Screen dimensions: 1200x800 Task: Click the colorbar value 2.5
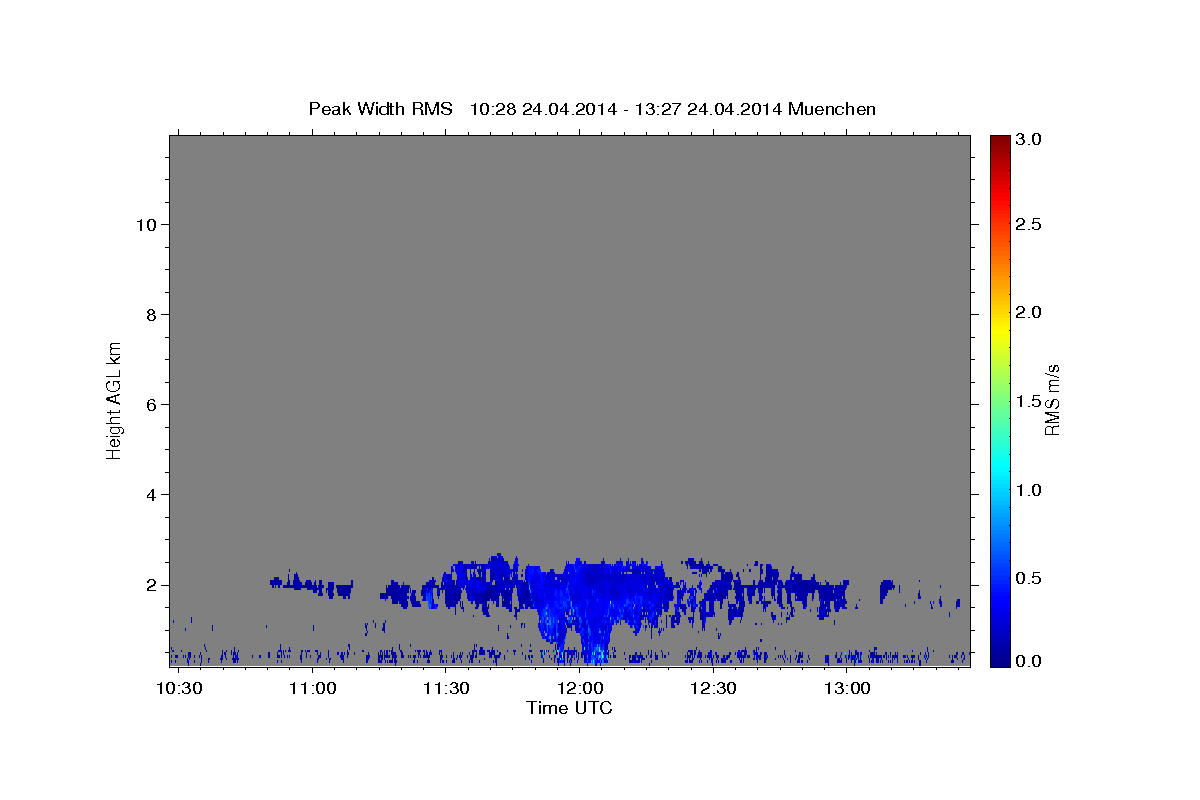pos(1029,225)
